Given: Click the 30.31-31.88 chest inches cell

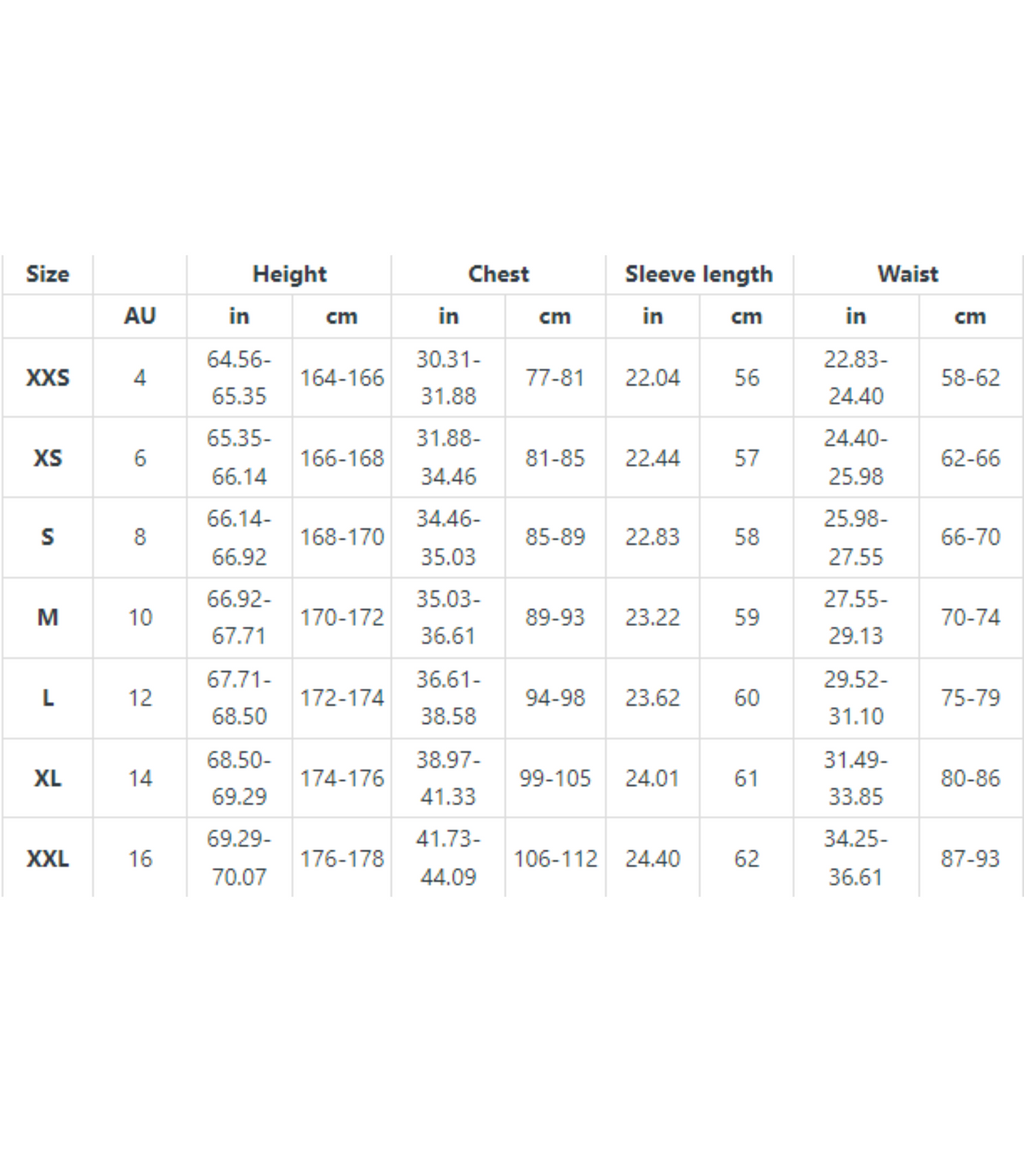Looking at the screenshot, I should (448, 378).
